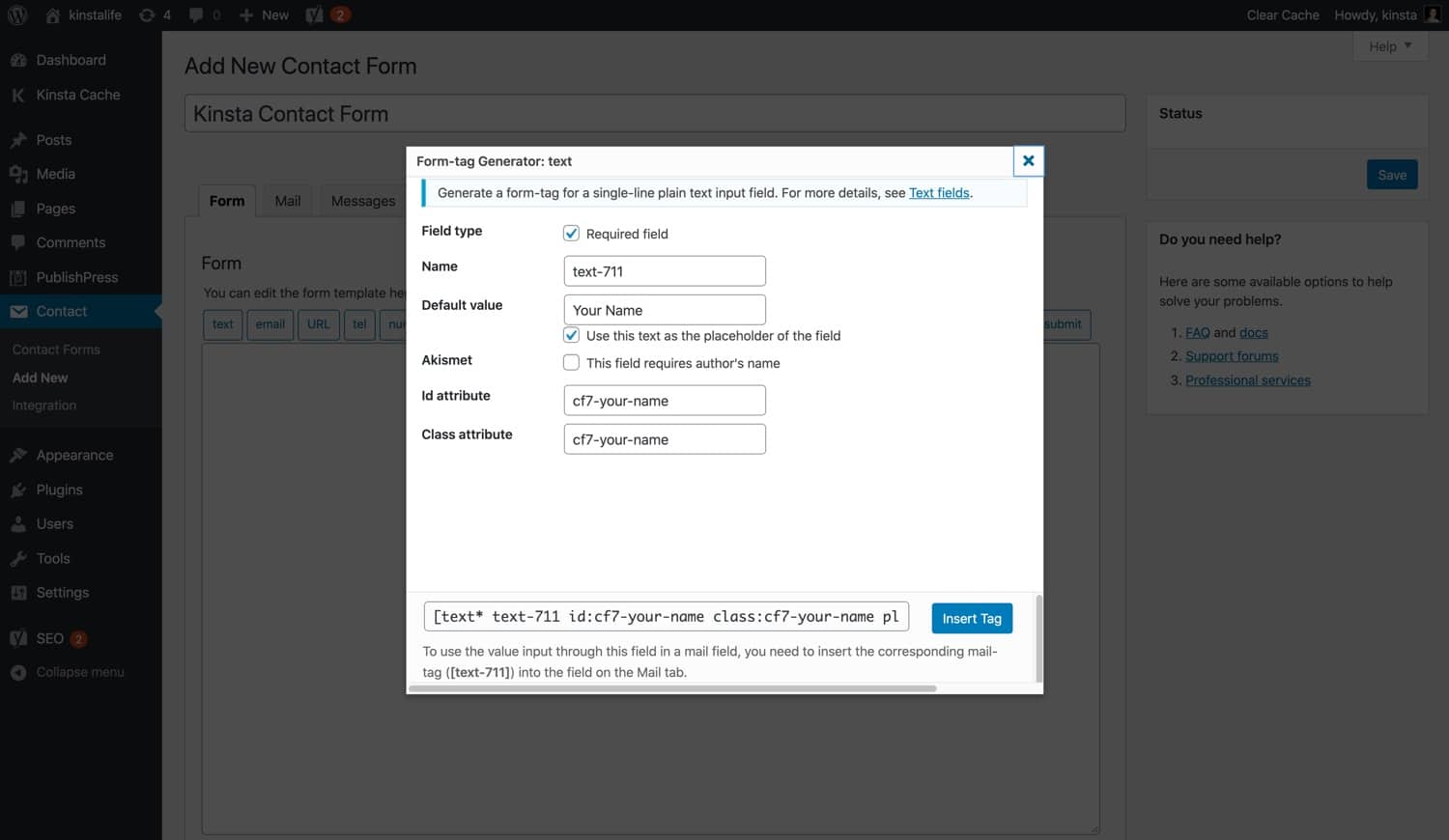
Task: Open comments via the speech bubble icon
Action: [196, 14]
